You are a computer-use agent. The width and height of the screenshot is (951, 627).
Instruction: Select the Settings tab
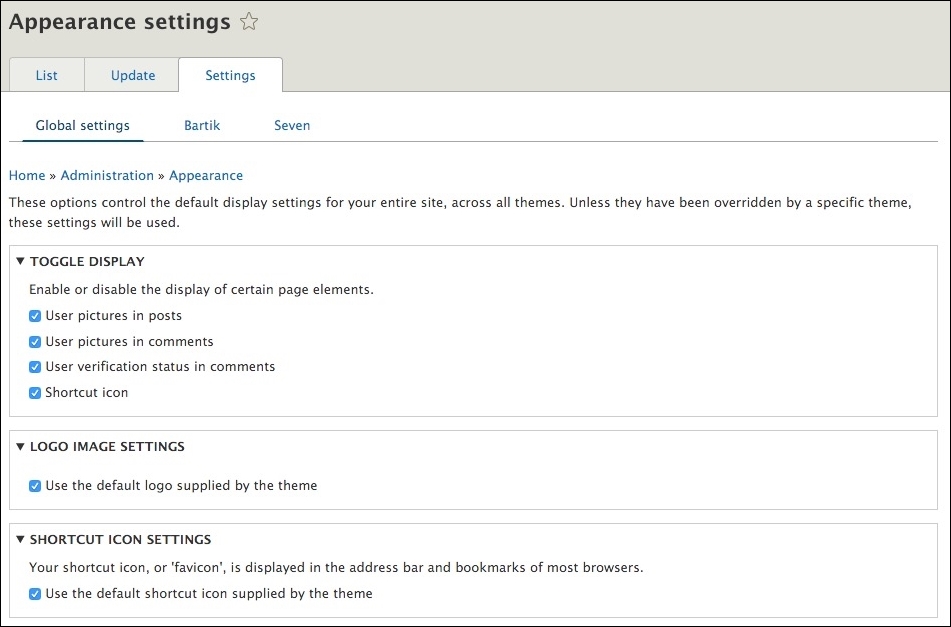coord(230,75)
